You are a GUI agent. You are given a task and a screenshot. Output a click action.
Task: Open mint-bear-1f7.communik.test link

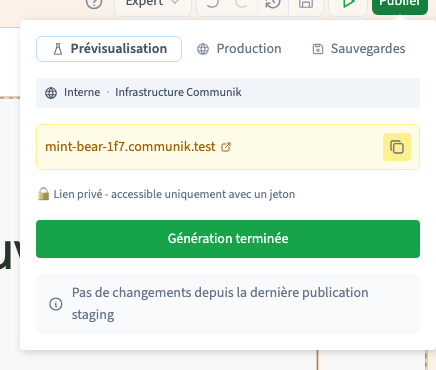click(x=130, y=147)
